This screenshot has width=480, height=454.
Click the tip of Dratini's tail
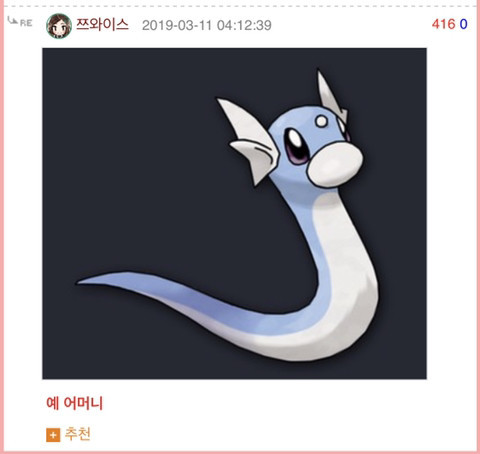83,282
